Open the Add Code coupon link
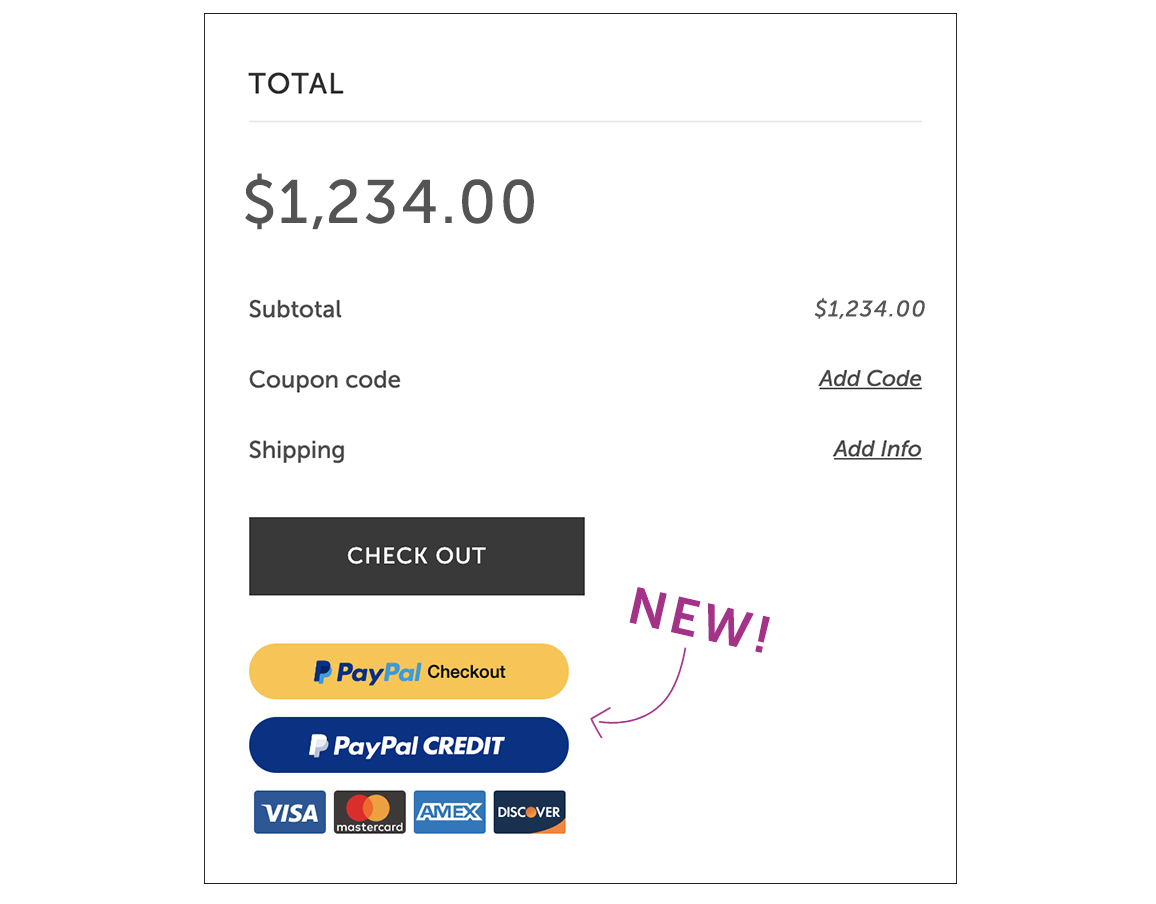This screenshot has width=1156, height=904. coord(870,378)
